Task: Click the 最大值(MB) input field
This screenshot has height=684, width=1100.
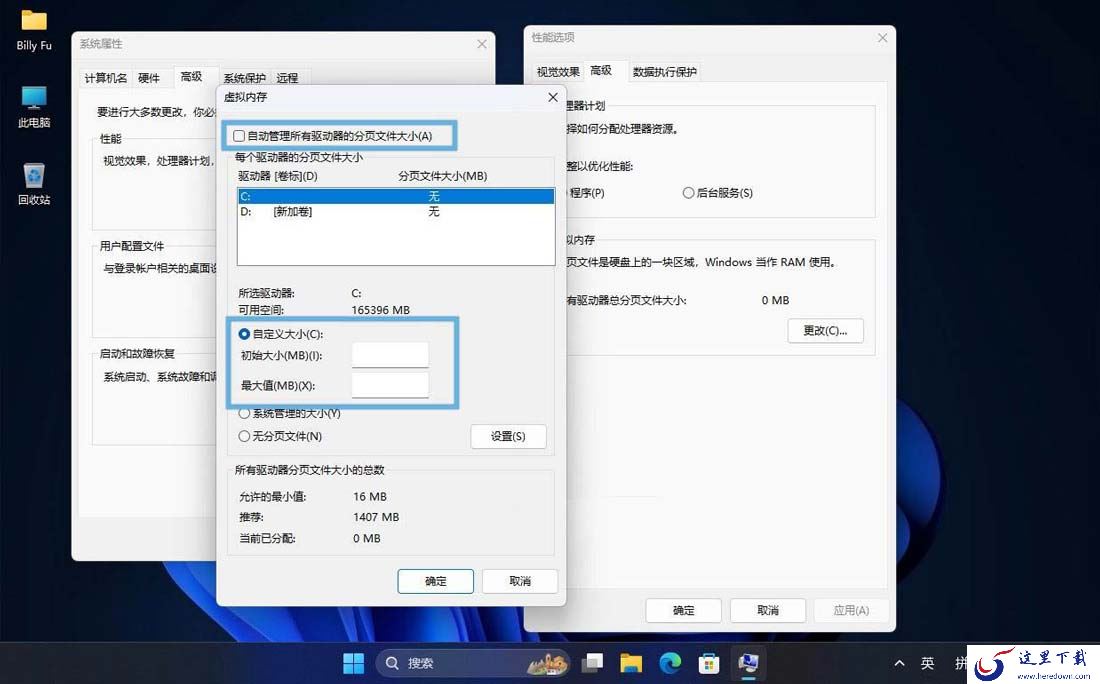Action: 390,385
